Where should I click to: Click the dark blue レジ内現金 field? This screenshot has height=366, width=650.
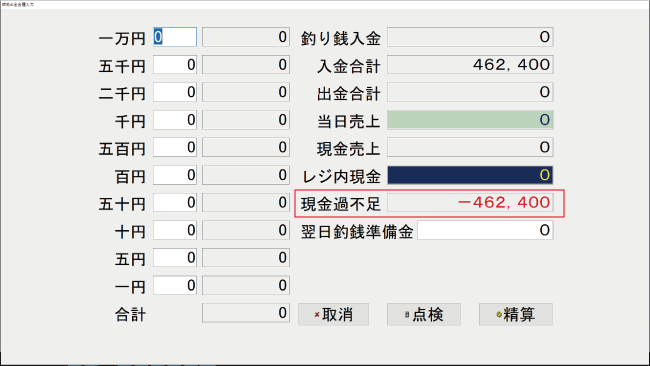(470, 175)
